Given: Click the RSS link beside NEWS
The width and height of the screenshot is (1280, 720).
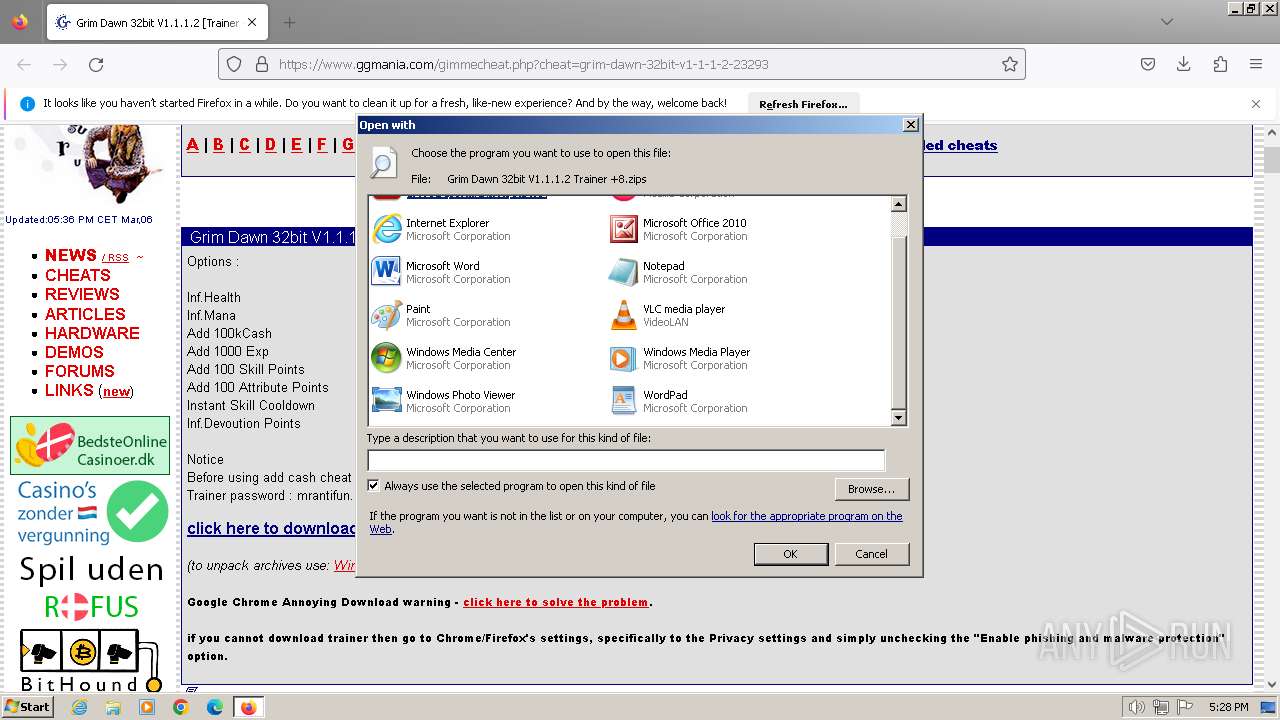Looking at the screenshot, I should pos(118,258).
